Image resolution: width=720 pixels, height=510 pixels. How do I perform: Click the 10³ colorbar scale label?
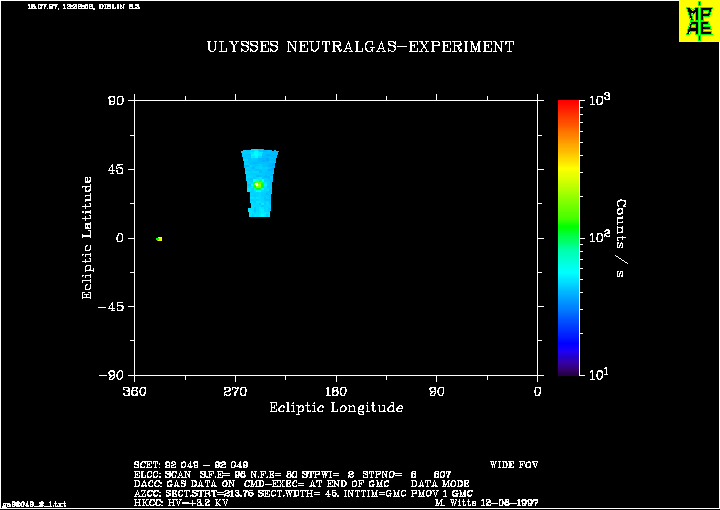click(601, 99)
